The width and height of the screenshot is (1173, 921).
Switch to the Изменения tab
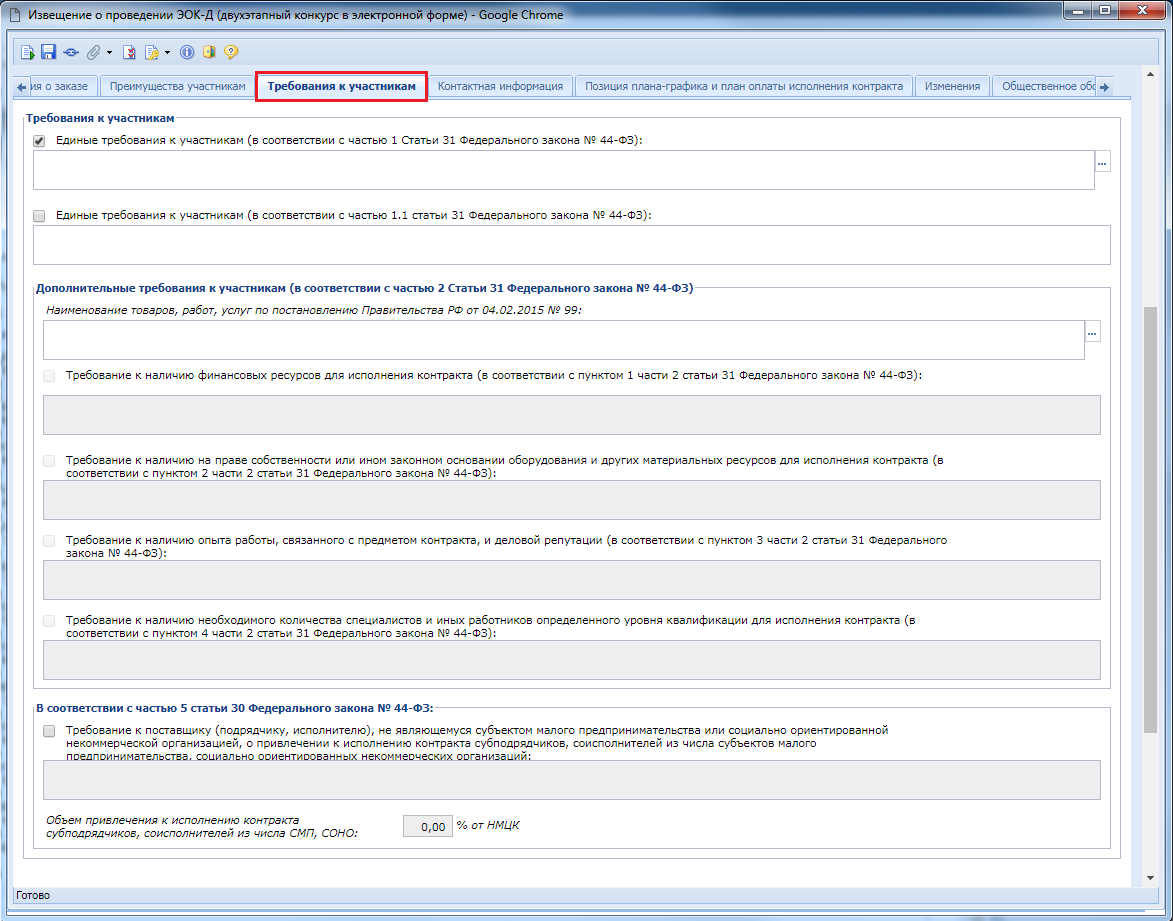pyautogui.click(x=952, y=86)
